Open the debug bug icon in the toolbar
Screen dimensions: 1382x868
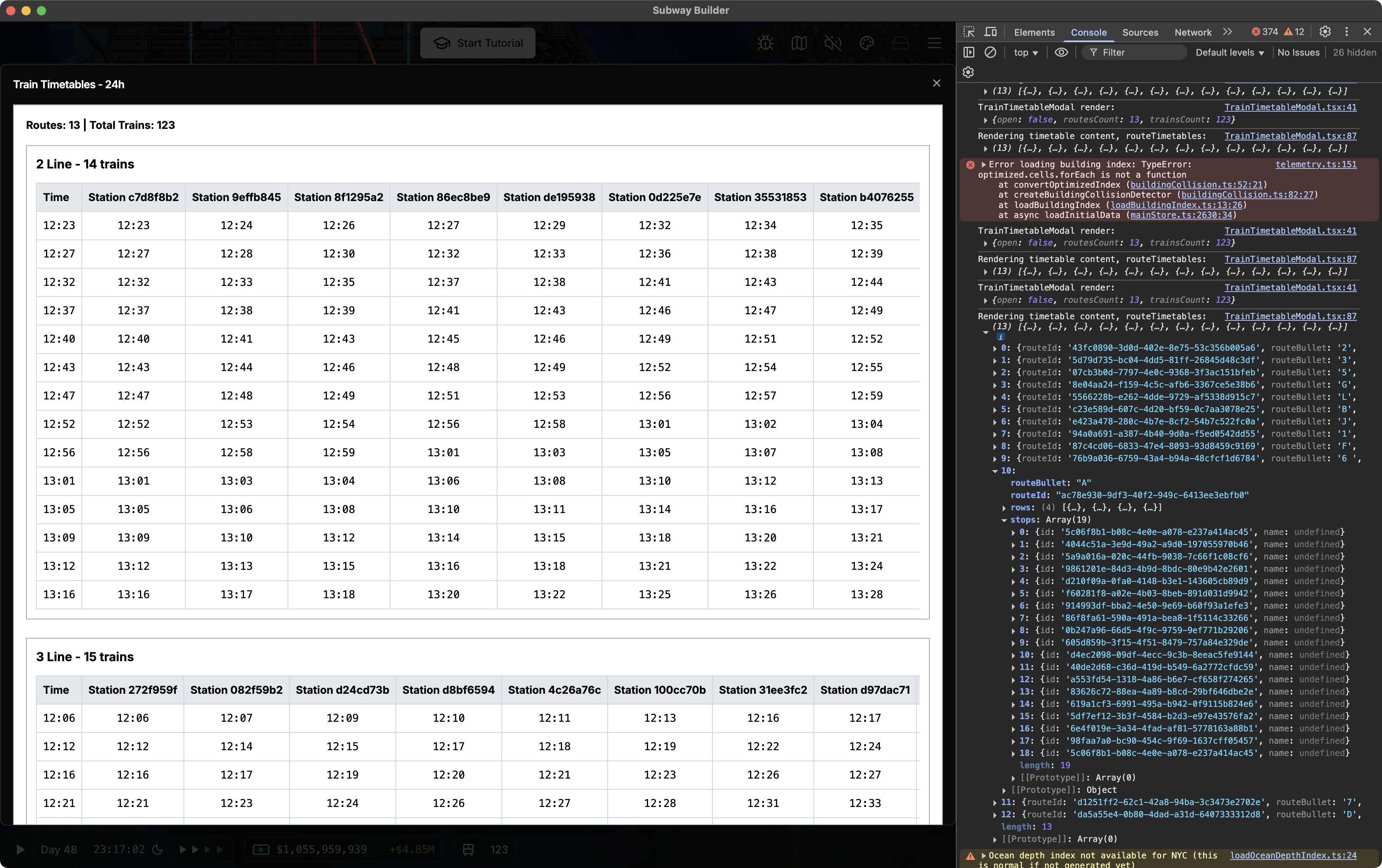[x=765, y=43]
